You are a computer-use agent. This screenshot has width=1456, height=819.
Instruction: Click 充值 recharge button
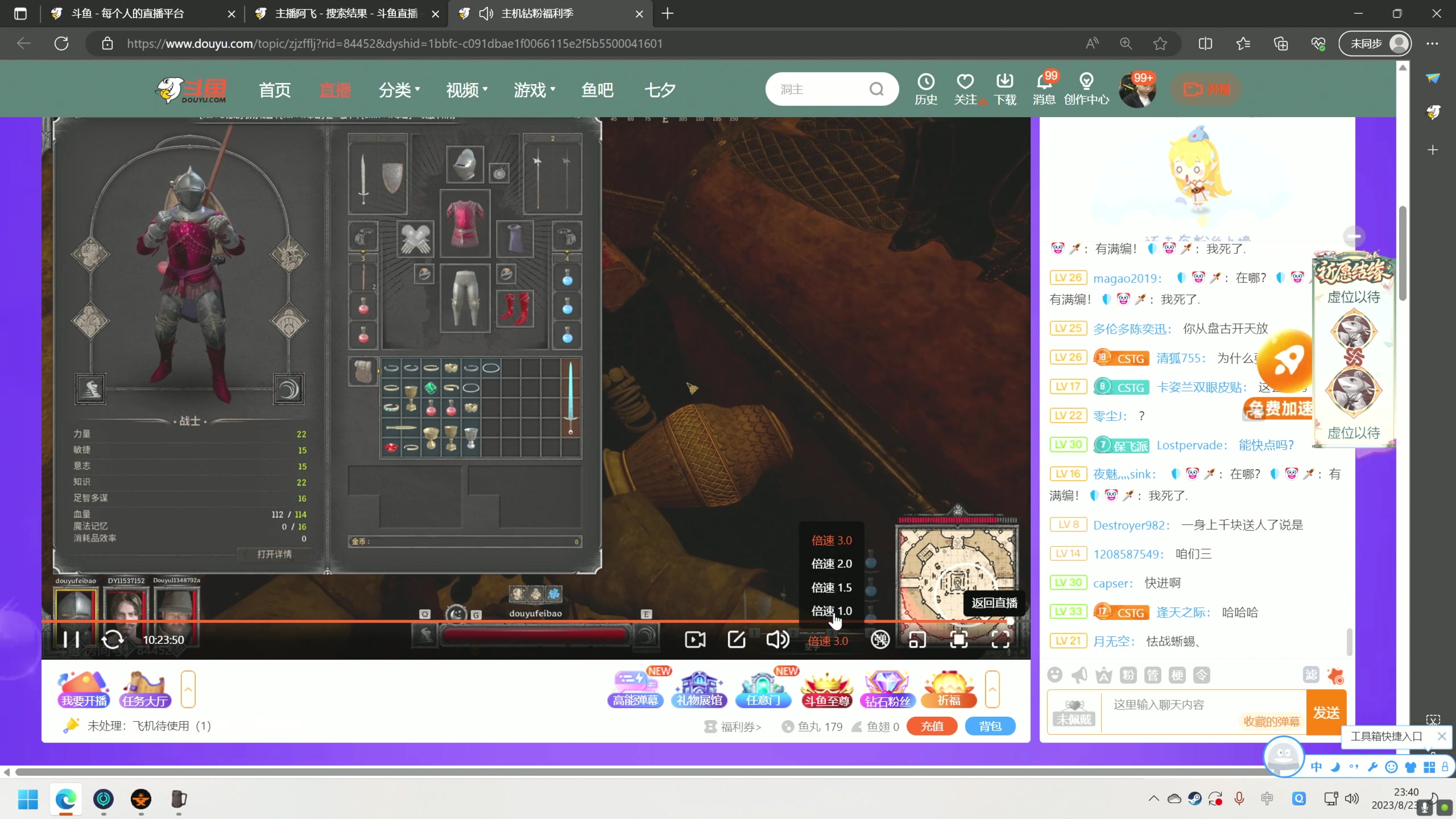pos(932,726)
